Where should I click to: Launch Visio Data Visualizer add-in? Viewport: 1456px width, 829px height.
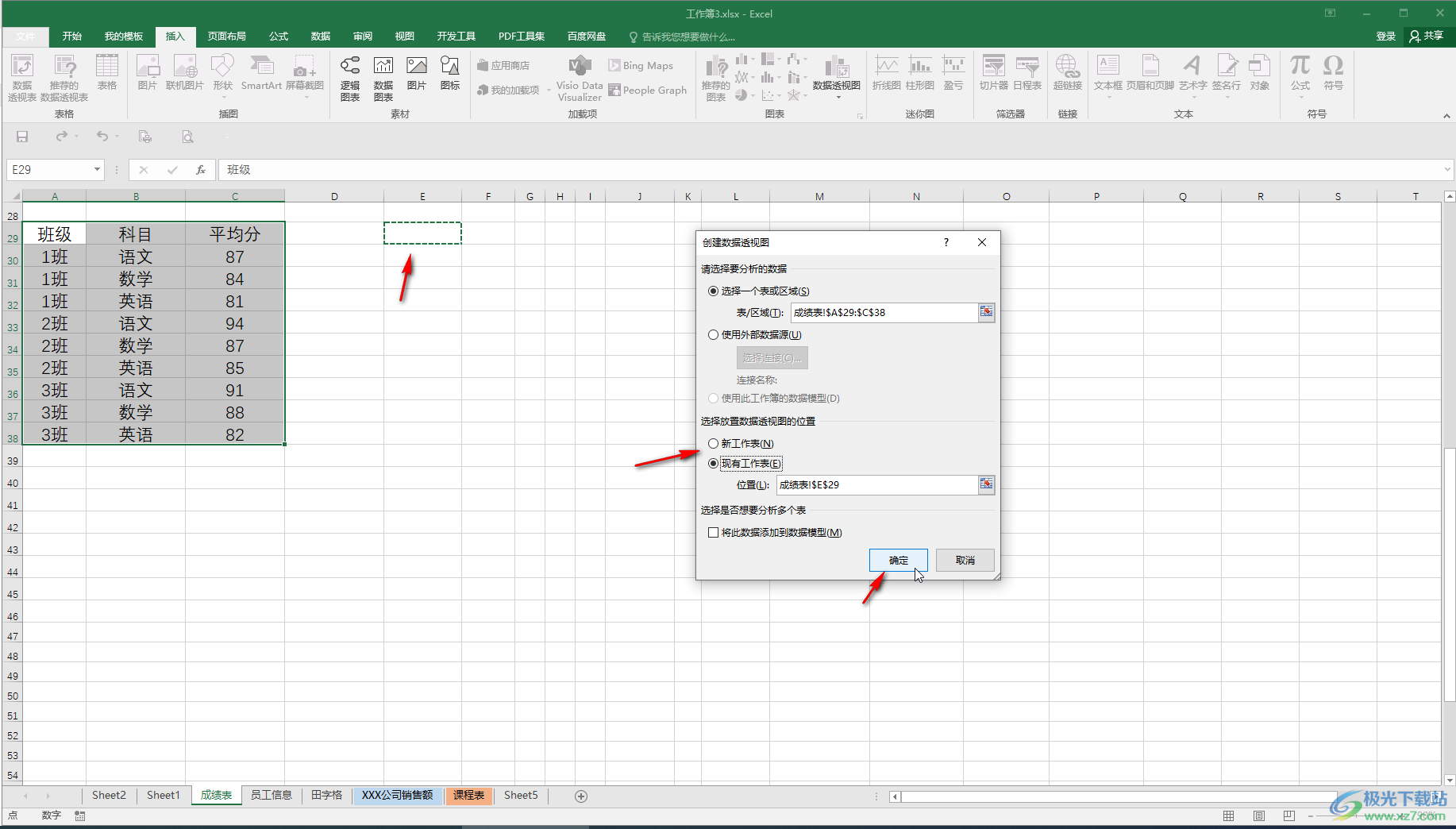pyautogui.click(x=580, y=77)
